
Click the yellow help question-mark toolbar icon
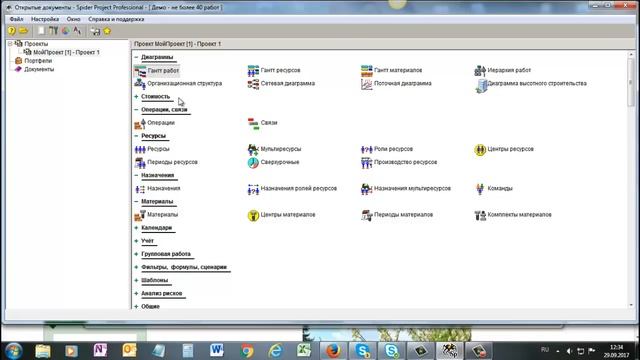[11, 31]
